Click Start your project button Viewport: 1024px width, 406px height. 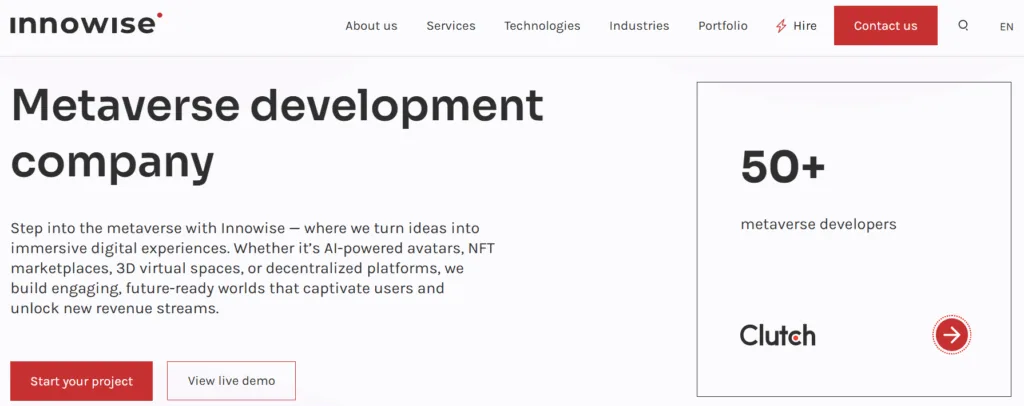coord(82,381)
